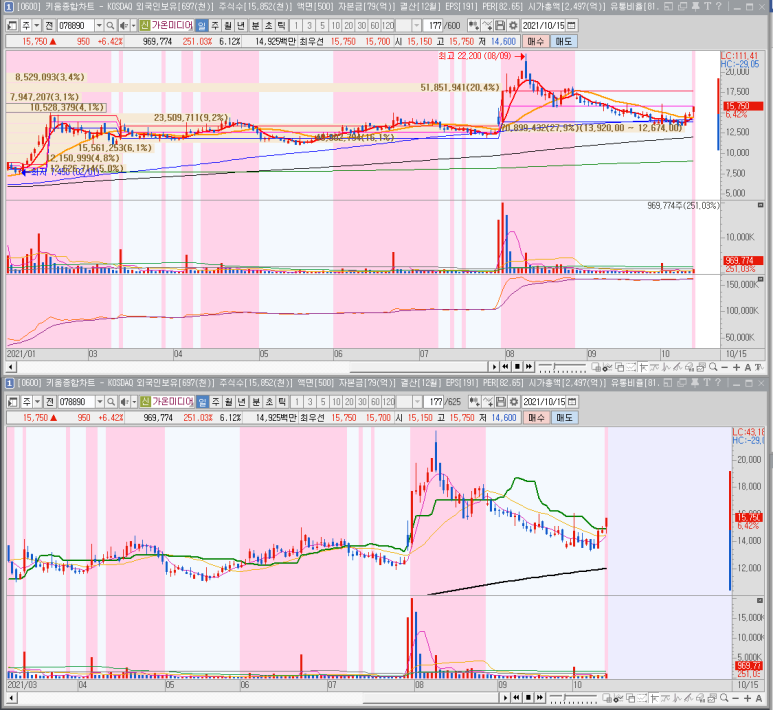
Task: Select the monthly (월) period in the bottom chart
Action: 228,402
